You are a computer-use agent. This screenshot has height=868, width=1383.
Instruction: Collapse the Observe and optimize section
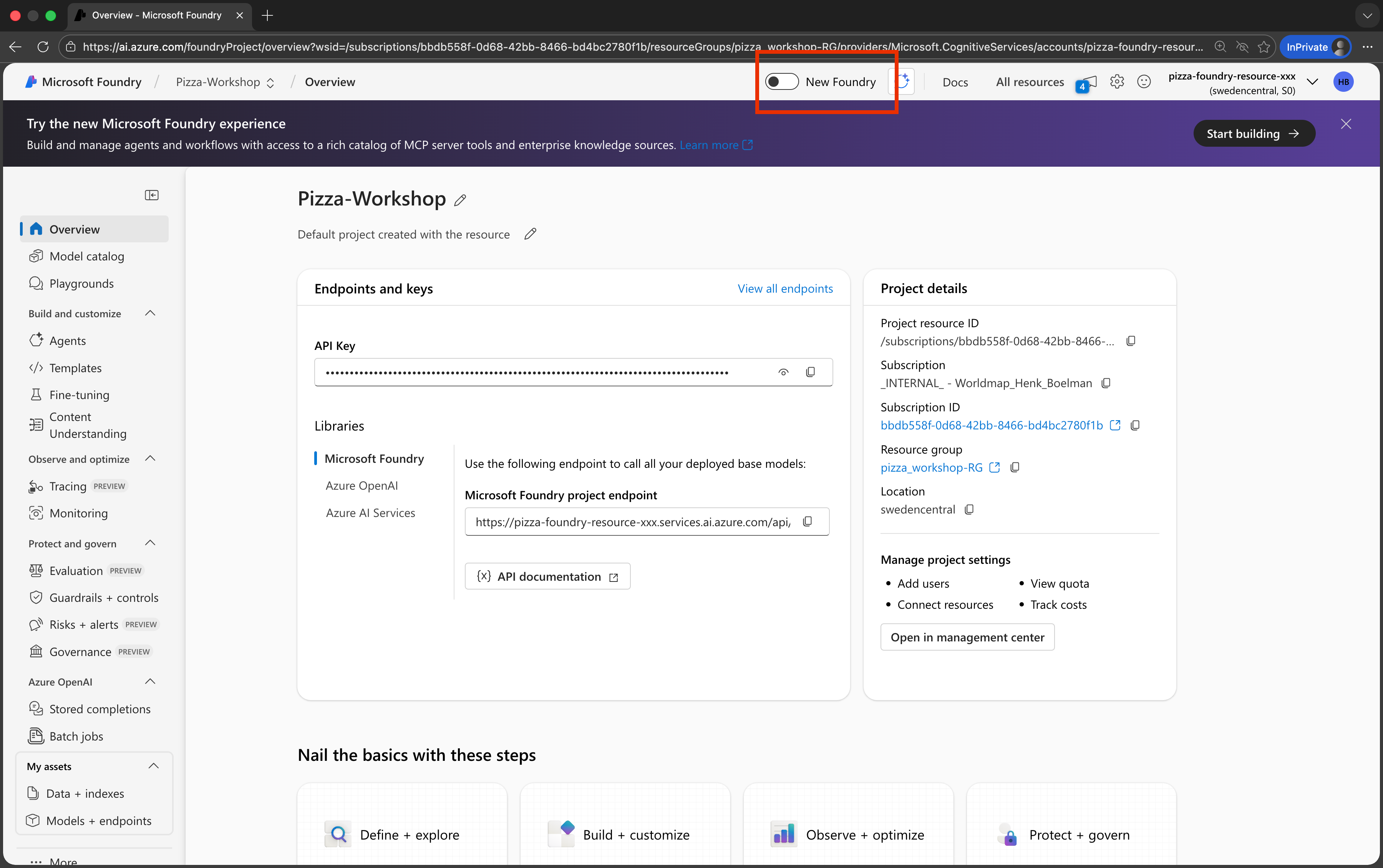click(x=151, y=459)
